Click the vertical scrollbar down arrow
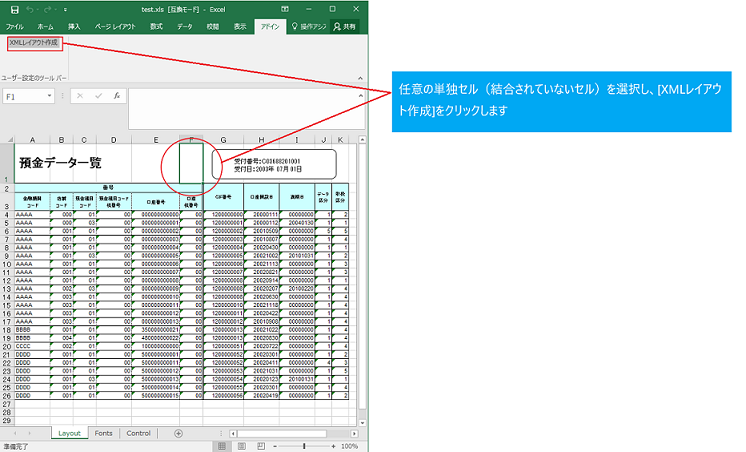This screenshot has height=452, width=746. 363,423
